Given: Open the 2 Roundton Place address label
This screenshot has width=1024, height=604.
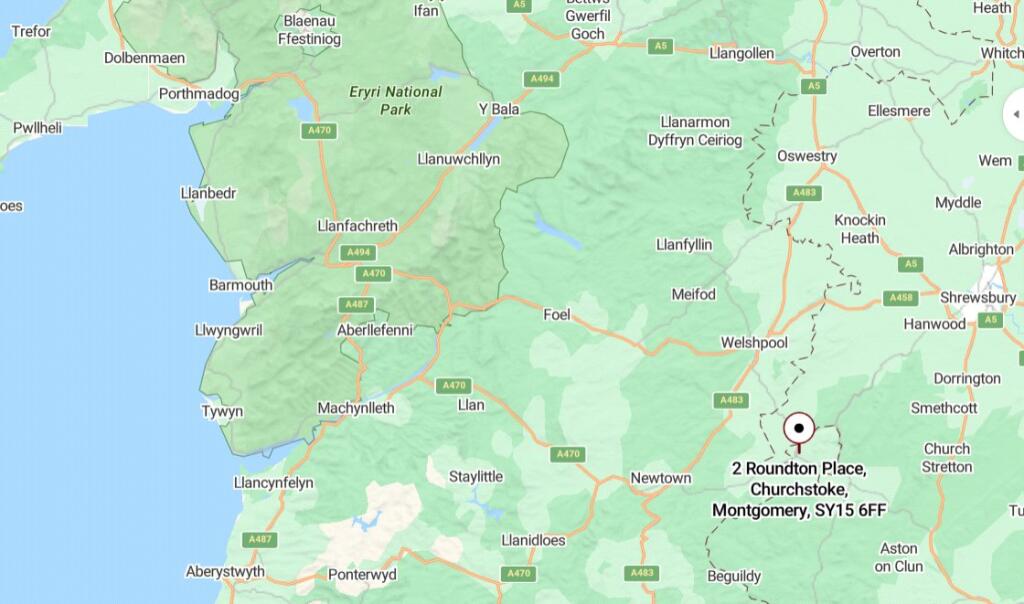Looking at the screenshot, I should pyautogui.click(x=799, y=489).
